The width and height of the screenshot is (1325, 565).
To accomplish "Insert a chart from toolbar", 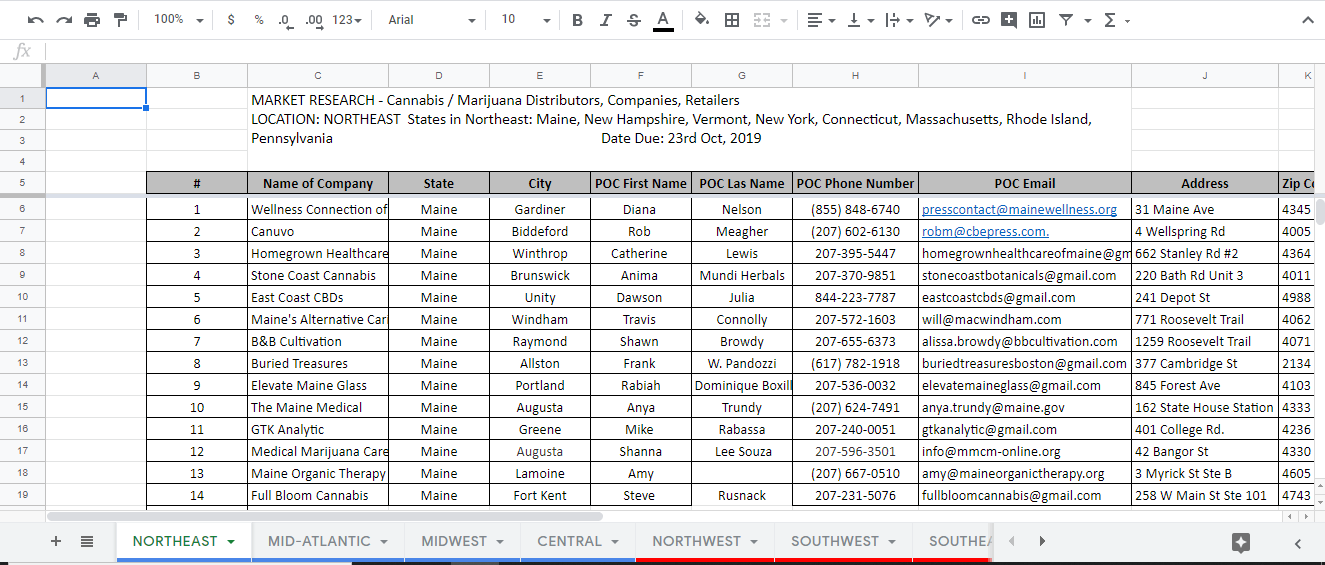I will [1037, 20].
